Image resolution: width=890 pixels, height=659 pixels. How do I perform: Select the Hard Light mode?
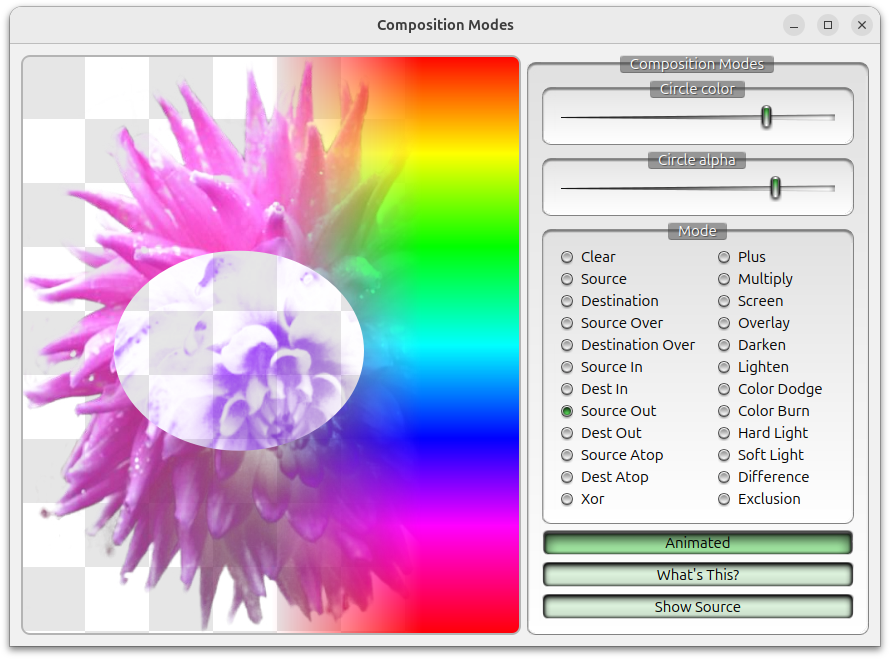point(723,433)
